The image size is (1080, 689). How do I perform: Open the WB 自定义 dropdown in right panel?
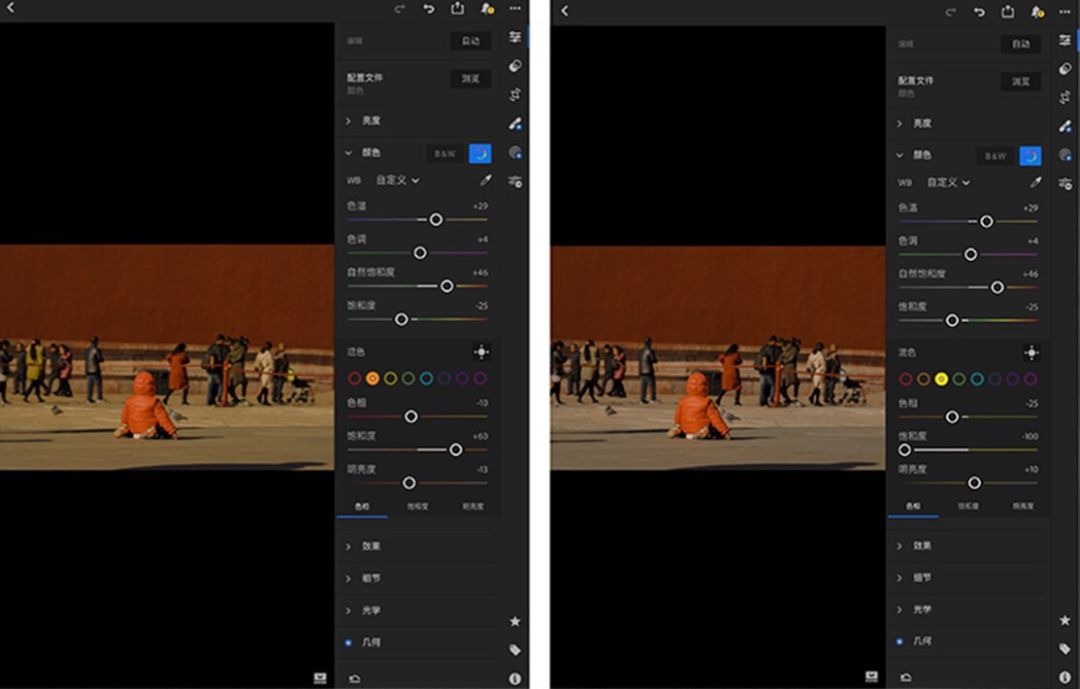(948, 183)
